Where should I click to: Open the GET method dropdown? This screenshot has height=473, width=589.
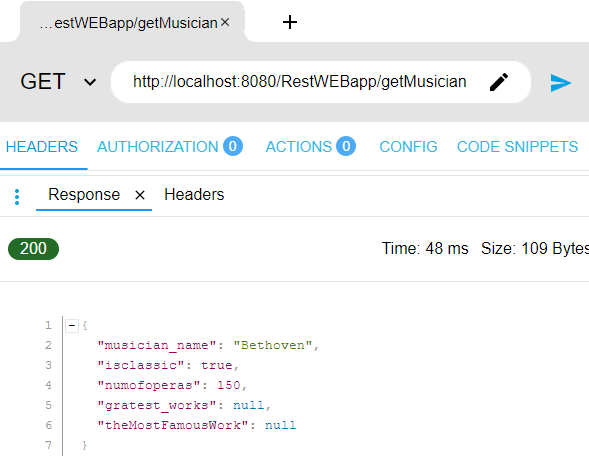[x=90, y=82]
